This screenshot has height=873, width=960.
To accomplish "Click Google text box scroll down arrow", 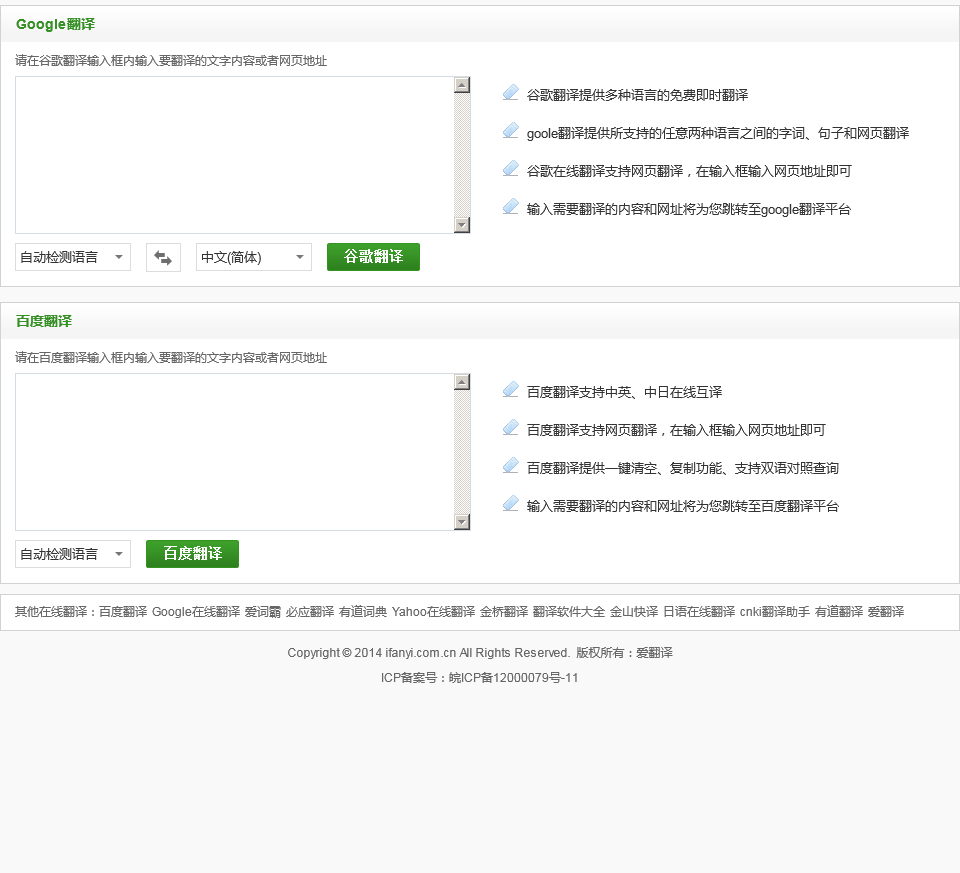I will point(462,225).
